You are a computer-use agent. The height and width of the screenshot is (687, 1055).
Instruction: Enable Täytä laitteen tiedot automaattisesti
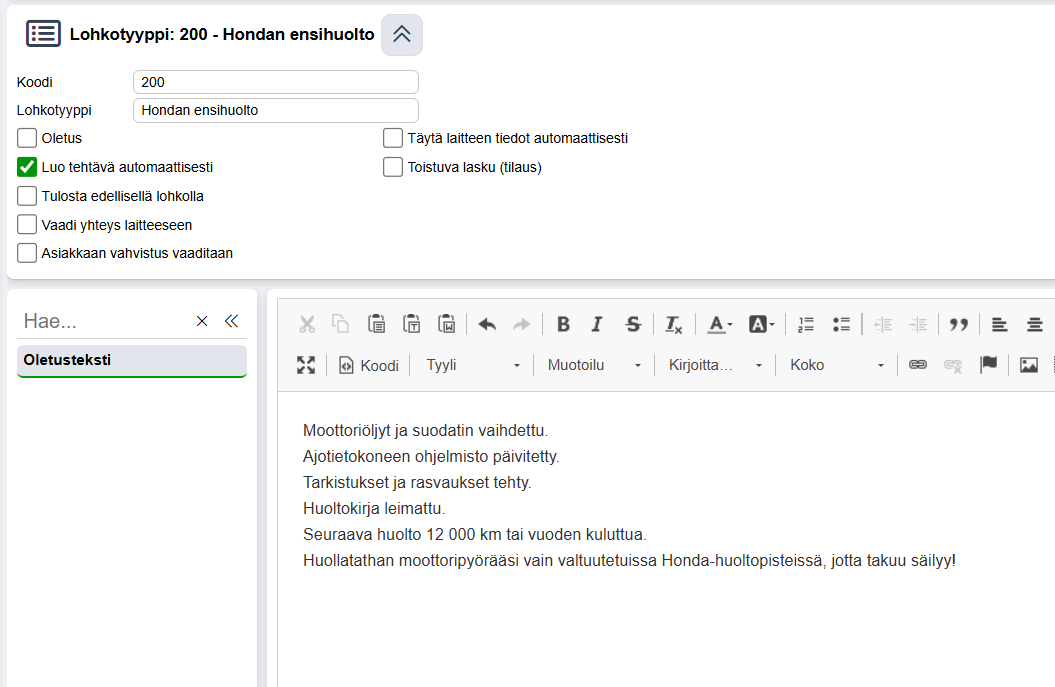(393, 138)
